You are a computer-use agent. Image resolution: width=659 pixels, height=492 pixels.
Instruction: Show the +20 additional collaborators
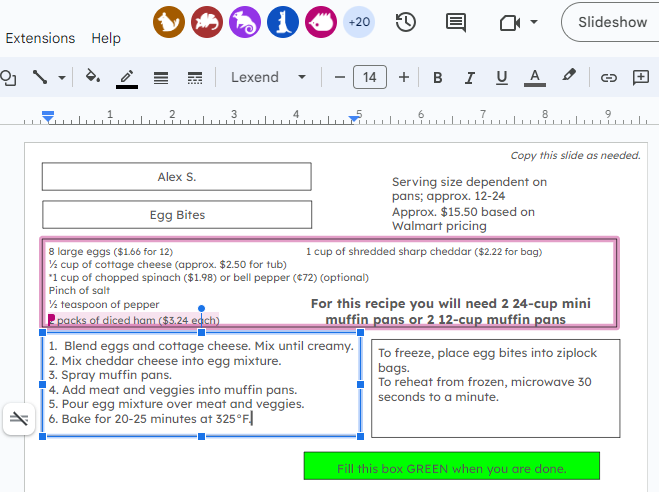[x=358, y=22]
